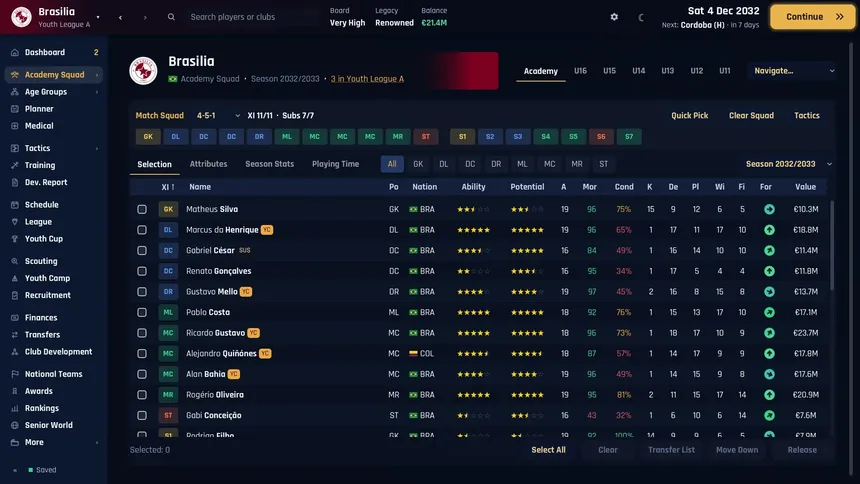This screenshot has height=484, width=860.
Task: Open the Medical sidebar icon
Action: pos(15,126)
